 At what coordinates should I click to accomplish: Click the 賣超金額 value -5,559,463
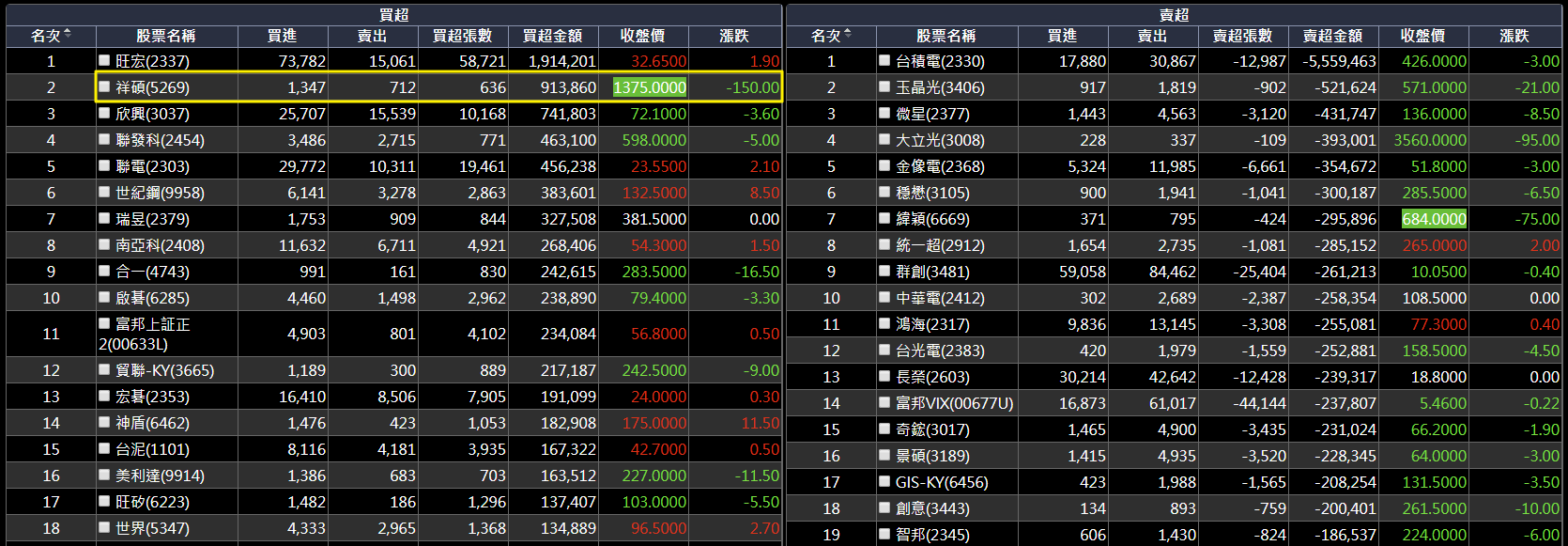click(x=1340, y=61)
